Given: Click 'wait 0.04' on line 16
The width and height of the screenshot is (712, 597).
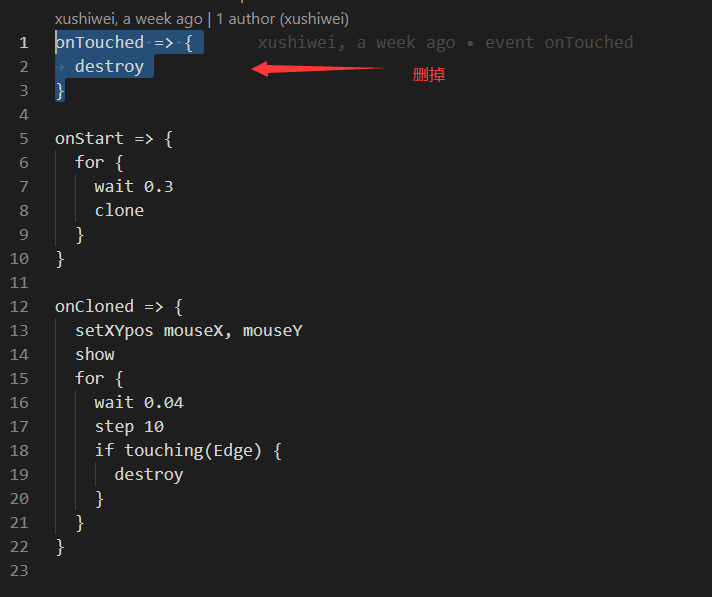Looking at the screenshot, I should click(139, 403).
